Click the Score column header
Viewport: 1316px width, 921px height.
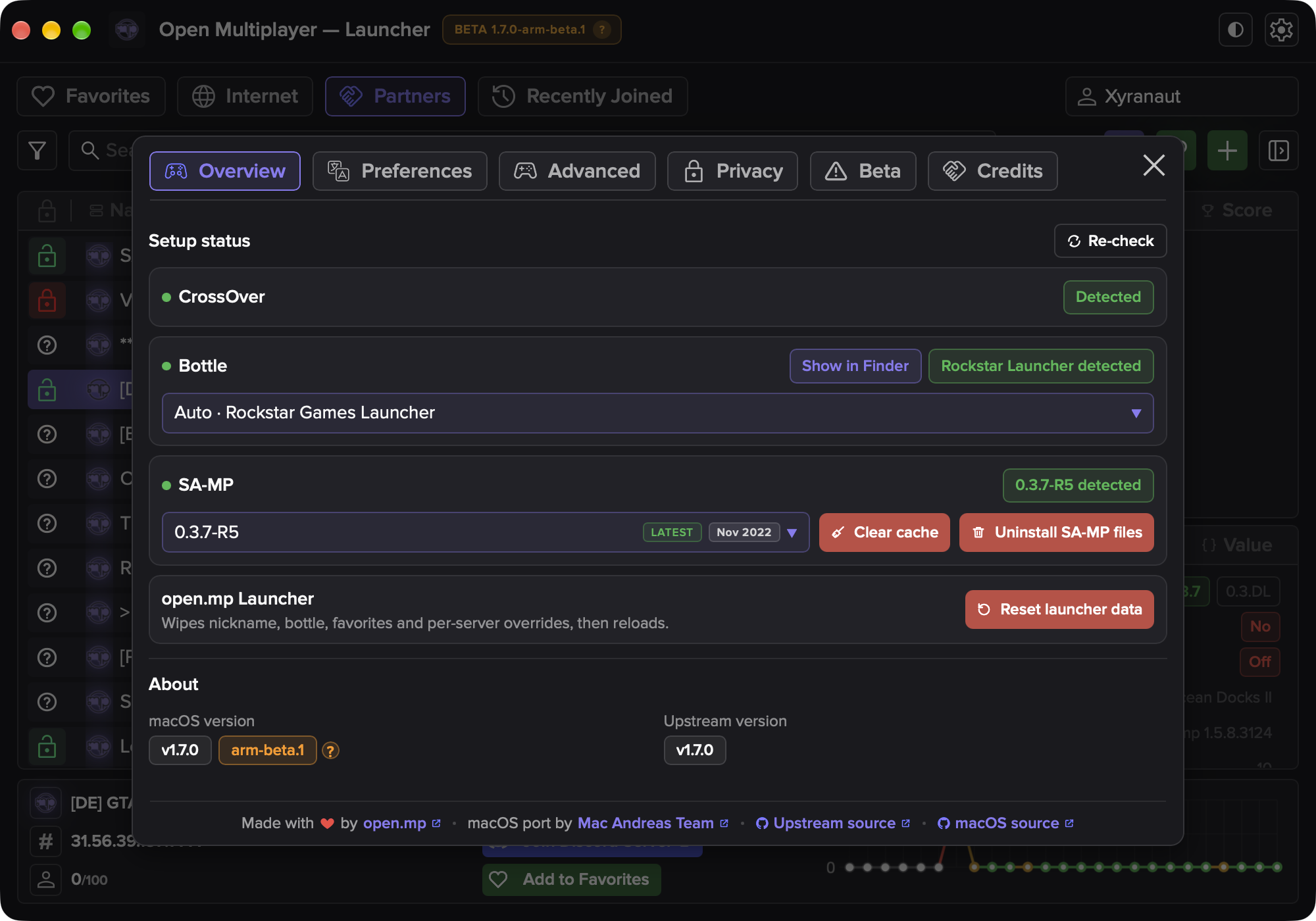(x=1237, y=211)
